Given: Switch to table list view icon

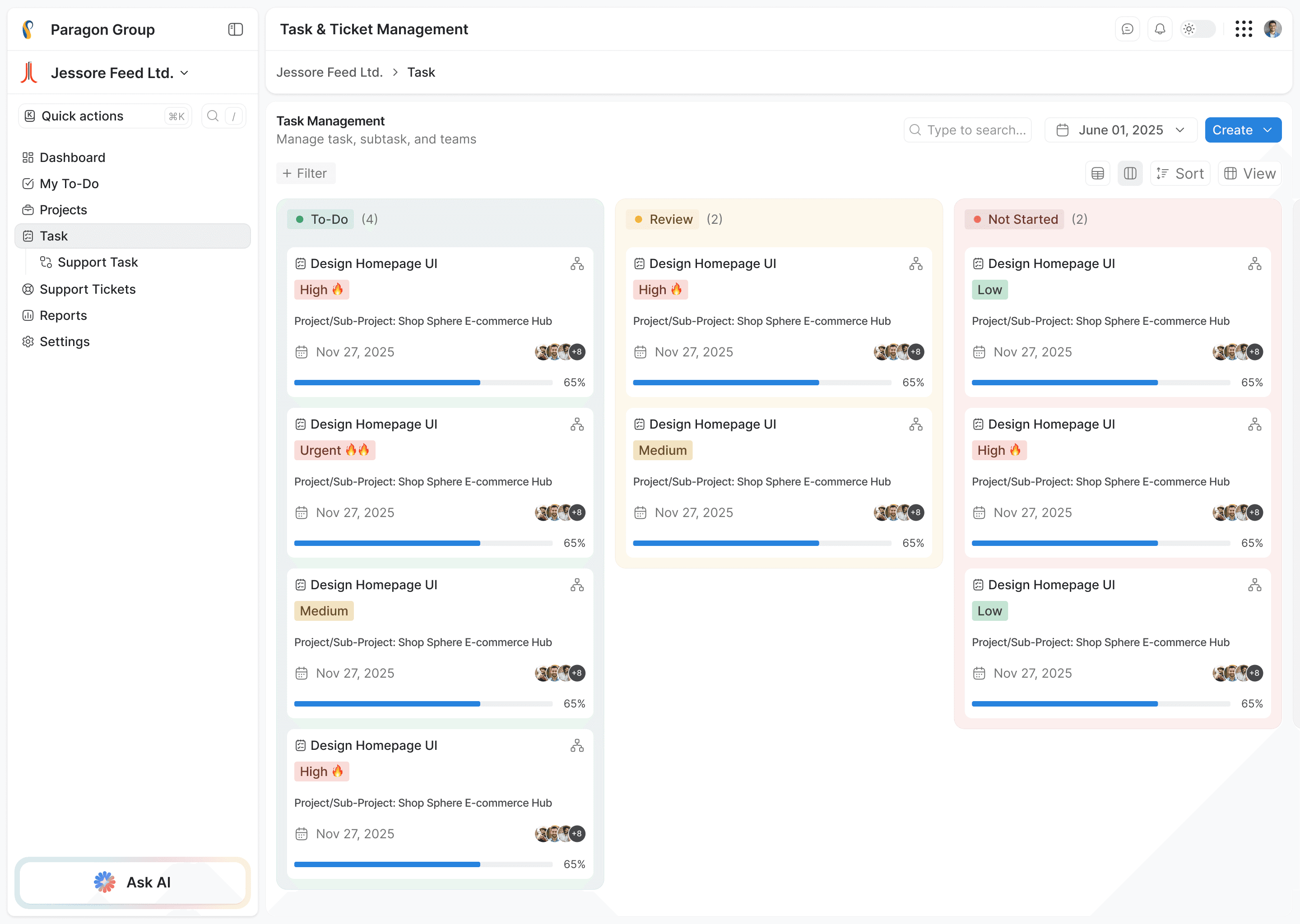Looking at the screenshot, I should point(1097,174).
